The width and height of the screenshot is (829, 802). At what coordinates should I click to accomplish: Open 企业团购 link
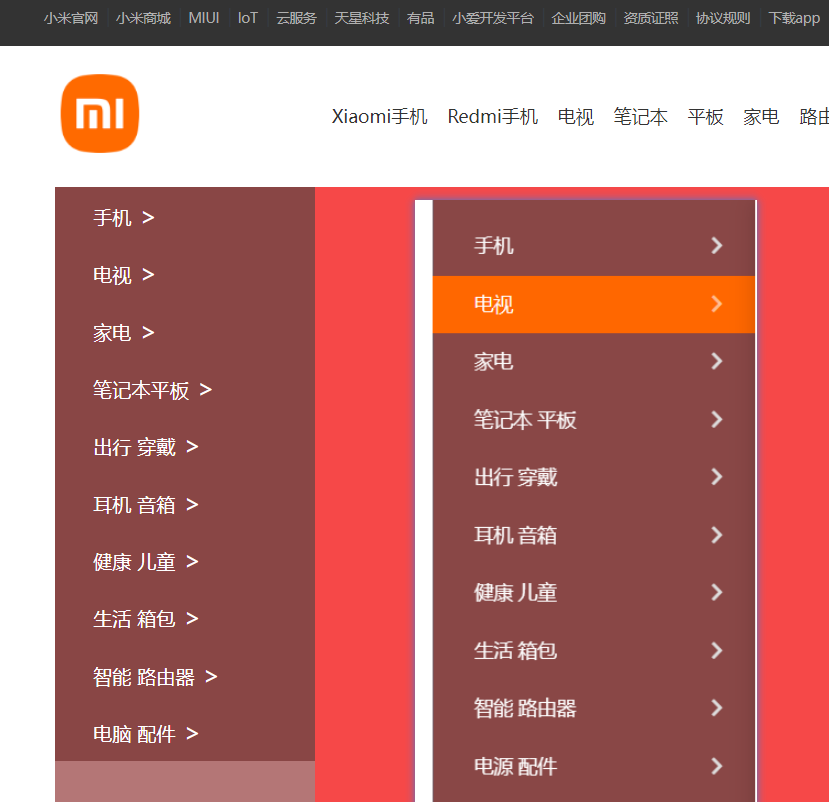578,19
